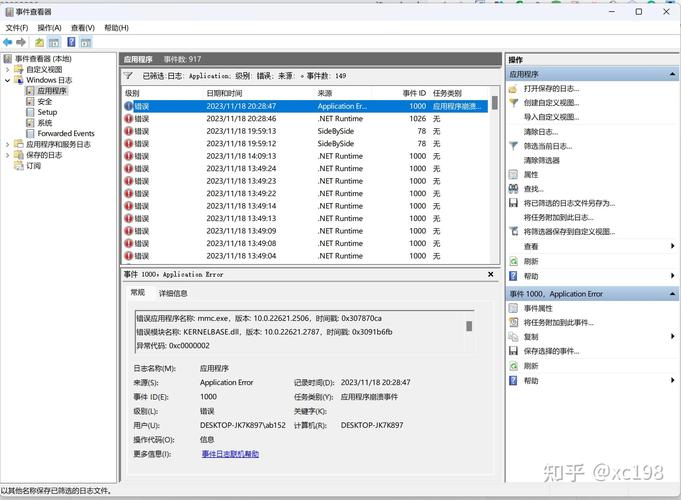This screenshot has width=681, height=500.
Task: Click 将任务附加到此事件 action
Action: point(559,323)
